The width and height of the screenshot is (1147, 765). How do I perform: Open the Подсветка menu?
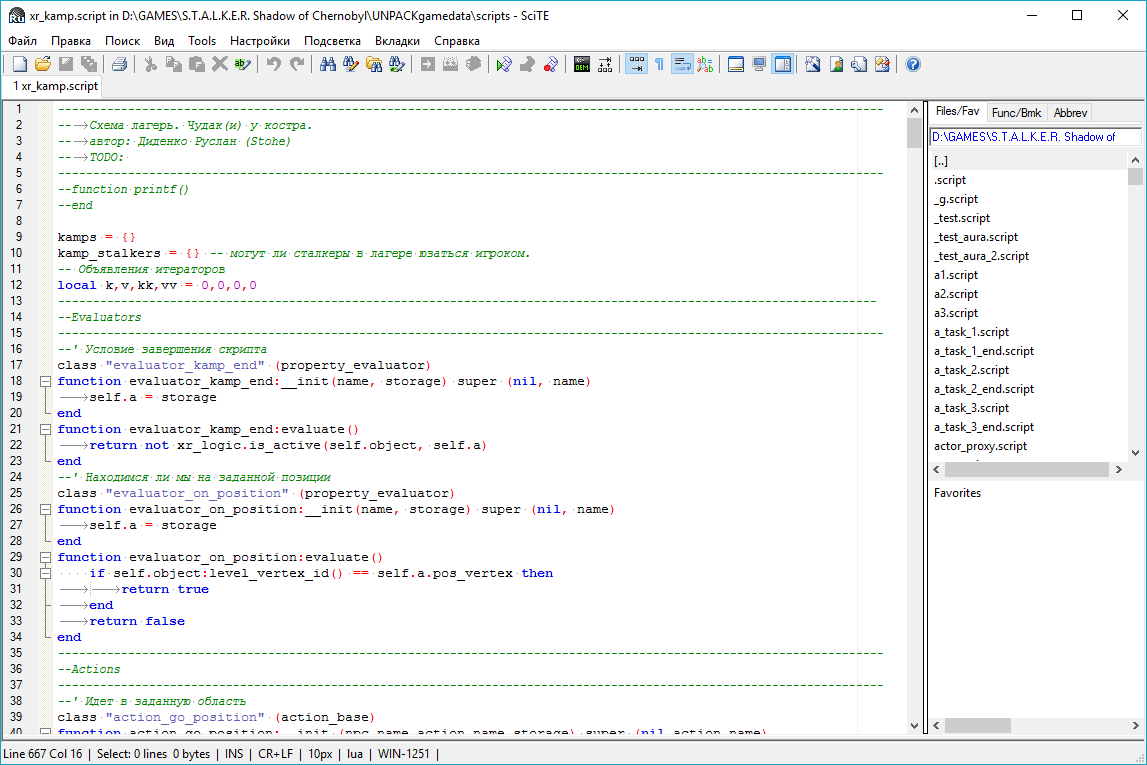click(x=332, y=41)
